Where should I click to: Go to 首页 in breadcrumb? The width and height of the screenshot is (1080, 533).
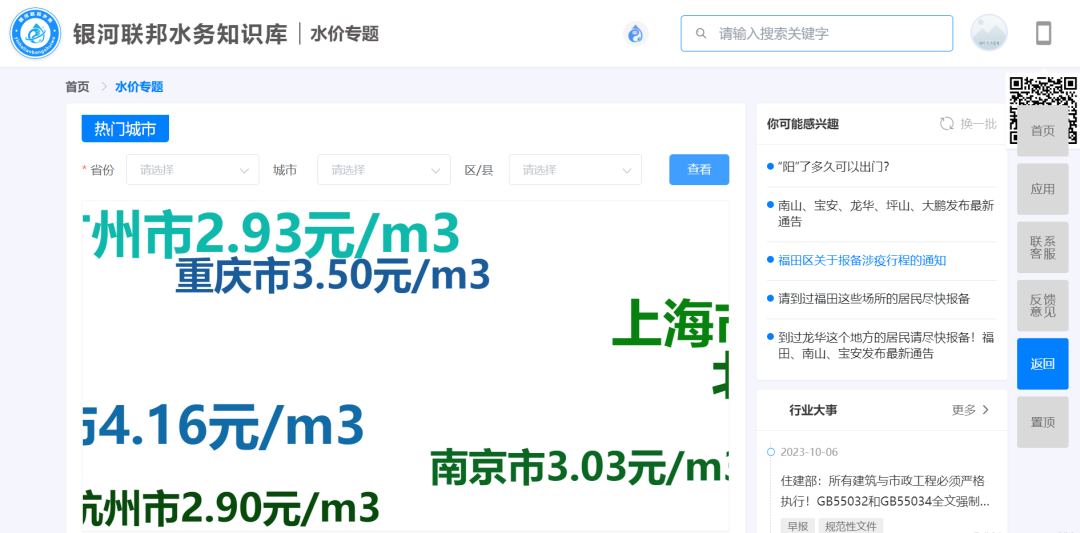click(x=77, y=87)
